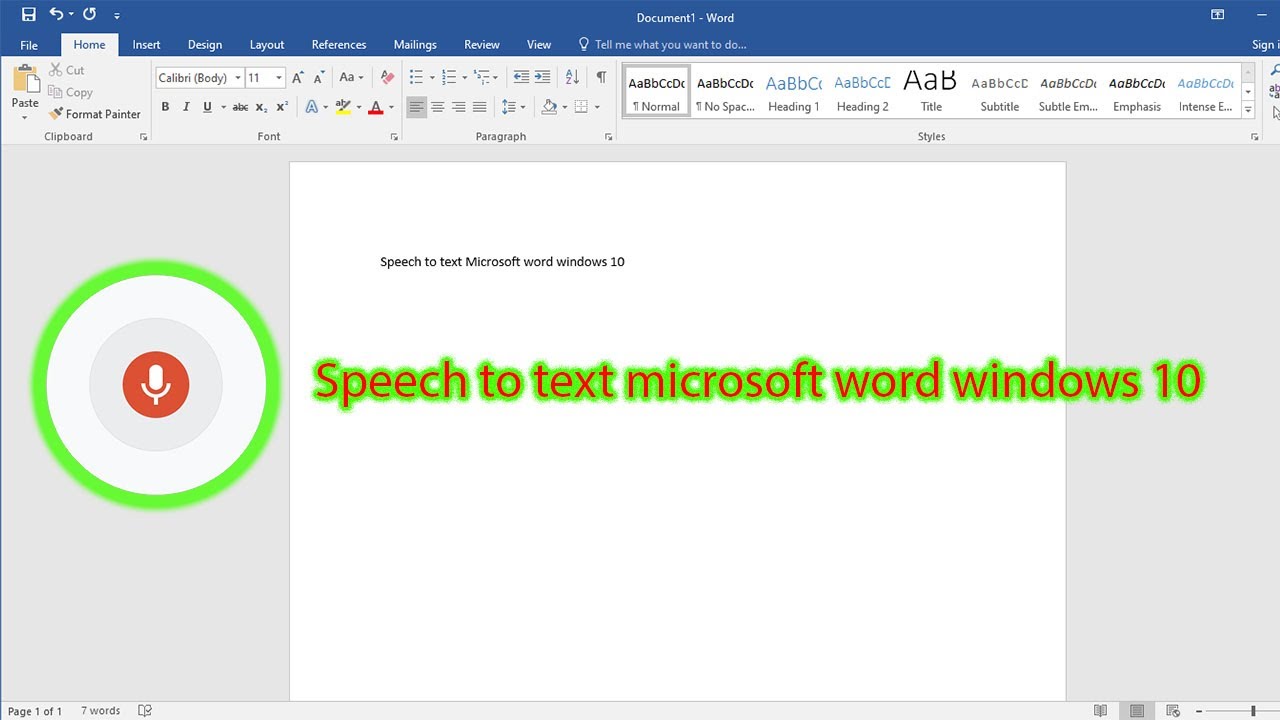Open the Clipboard pane launcher

tap(144, 137)
